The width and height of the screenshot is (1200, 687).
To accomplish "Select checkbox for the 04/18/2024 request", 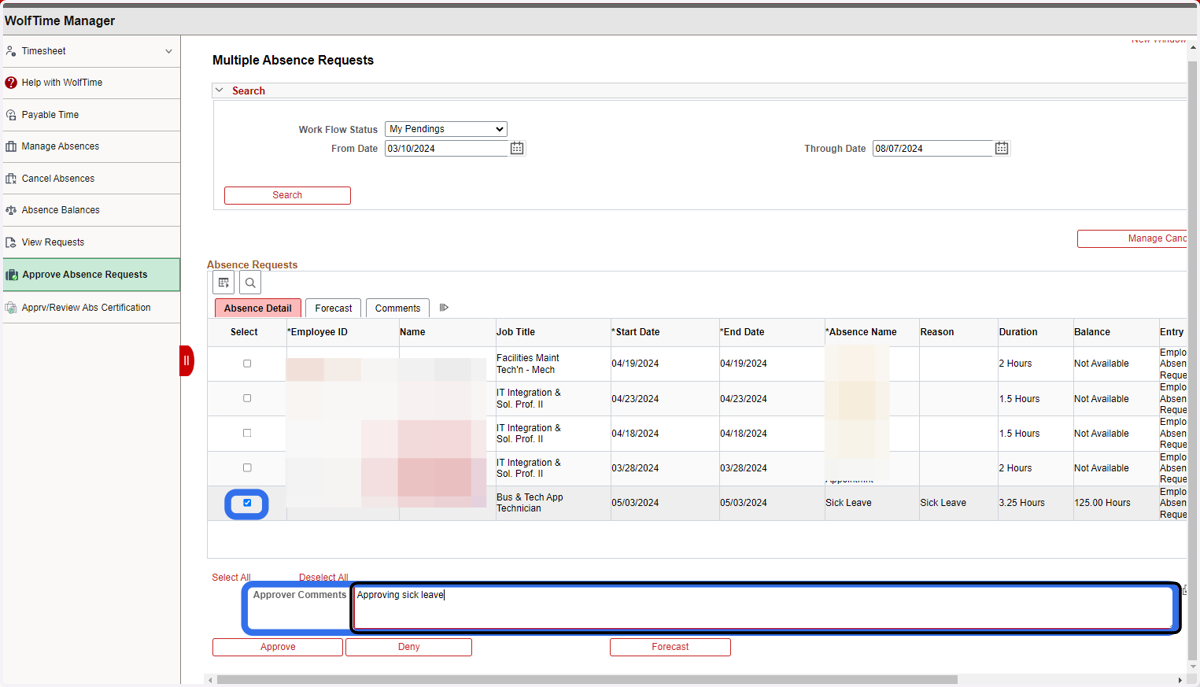I will pyautogui.click(x=247, y=433).
